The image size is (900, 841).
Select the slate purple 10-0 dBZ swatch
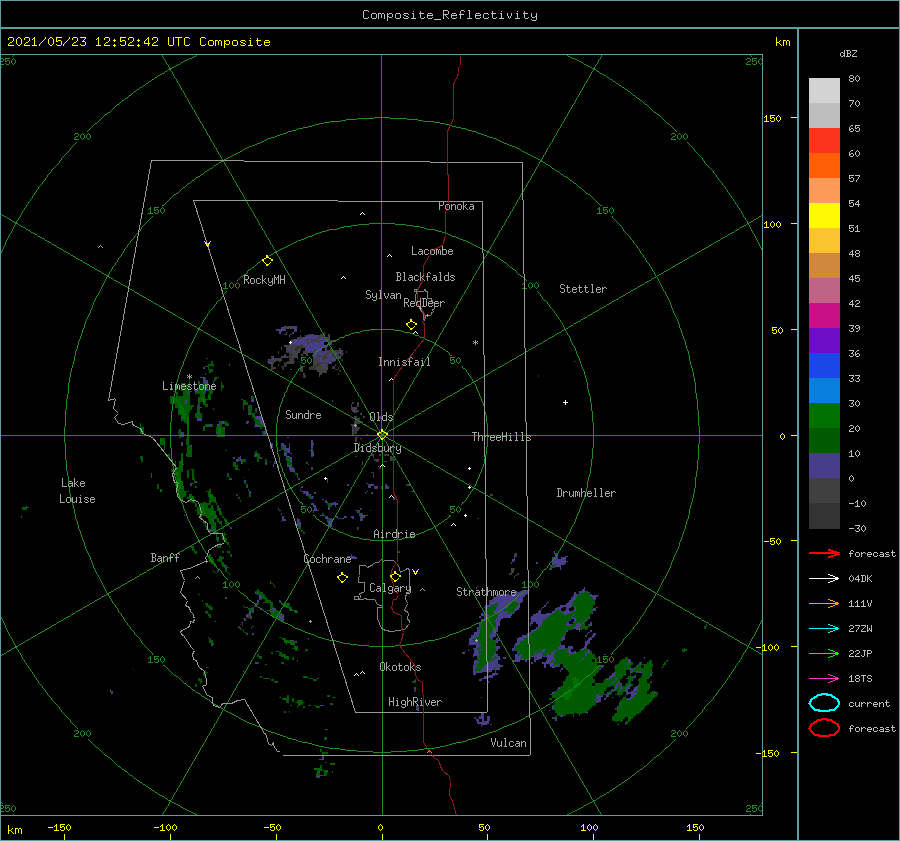(824, 466)
